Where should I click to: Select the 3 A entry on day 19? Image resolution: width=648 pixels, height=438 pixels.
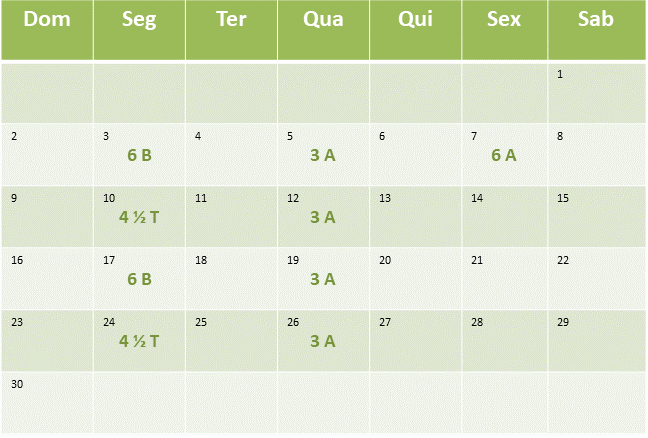coord(323,279)
